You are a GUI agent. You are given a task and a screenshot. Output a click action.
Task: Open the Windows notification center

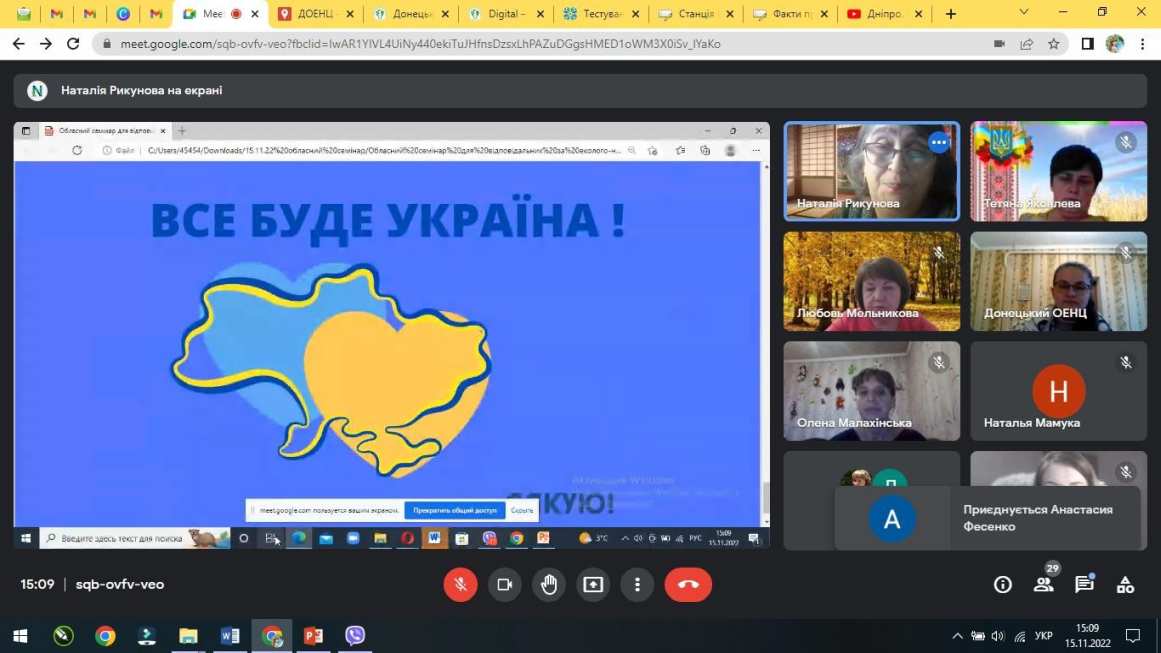pyautogui.click(x=1133, y=636)
